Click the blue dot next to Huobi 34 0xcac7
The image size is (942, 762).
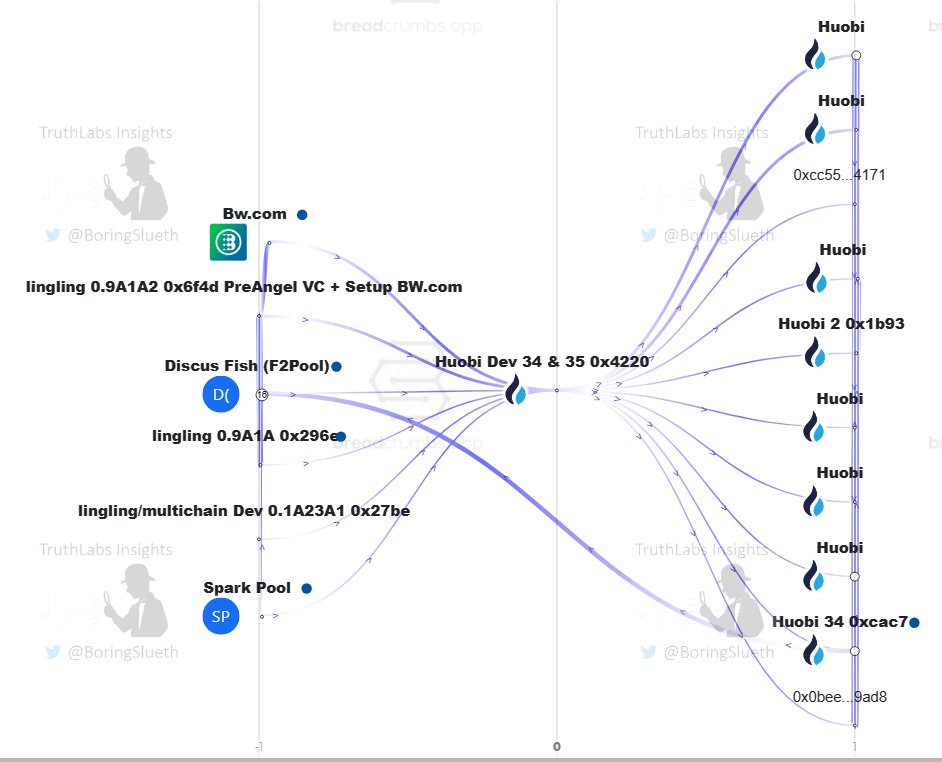pyautogui.click(x=915, y=623)
